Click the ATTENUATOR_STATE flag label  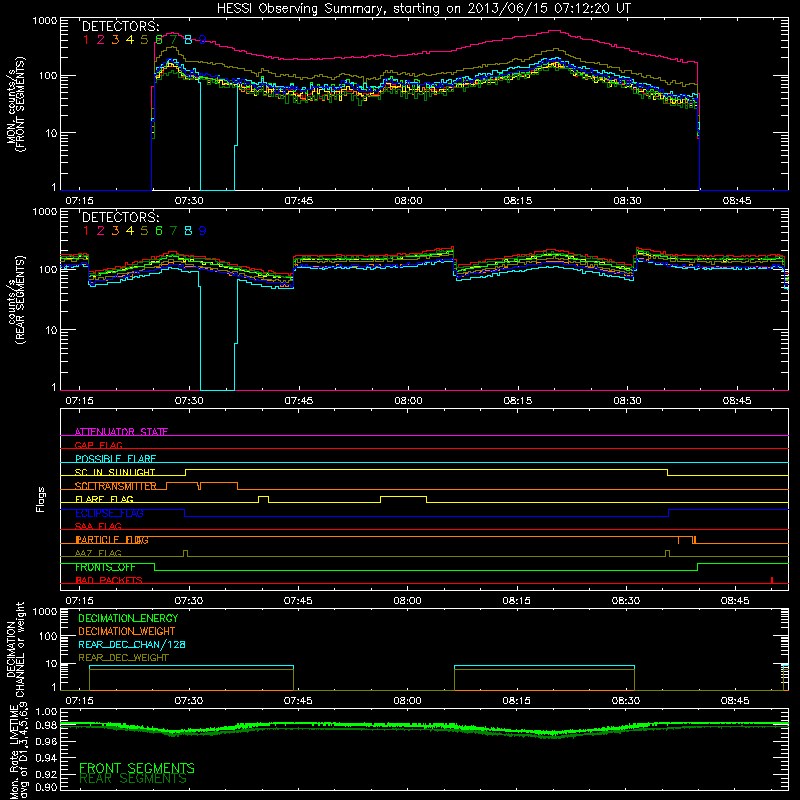tap(121, 432)
